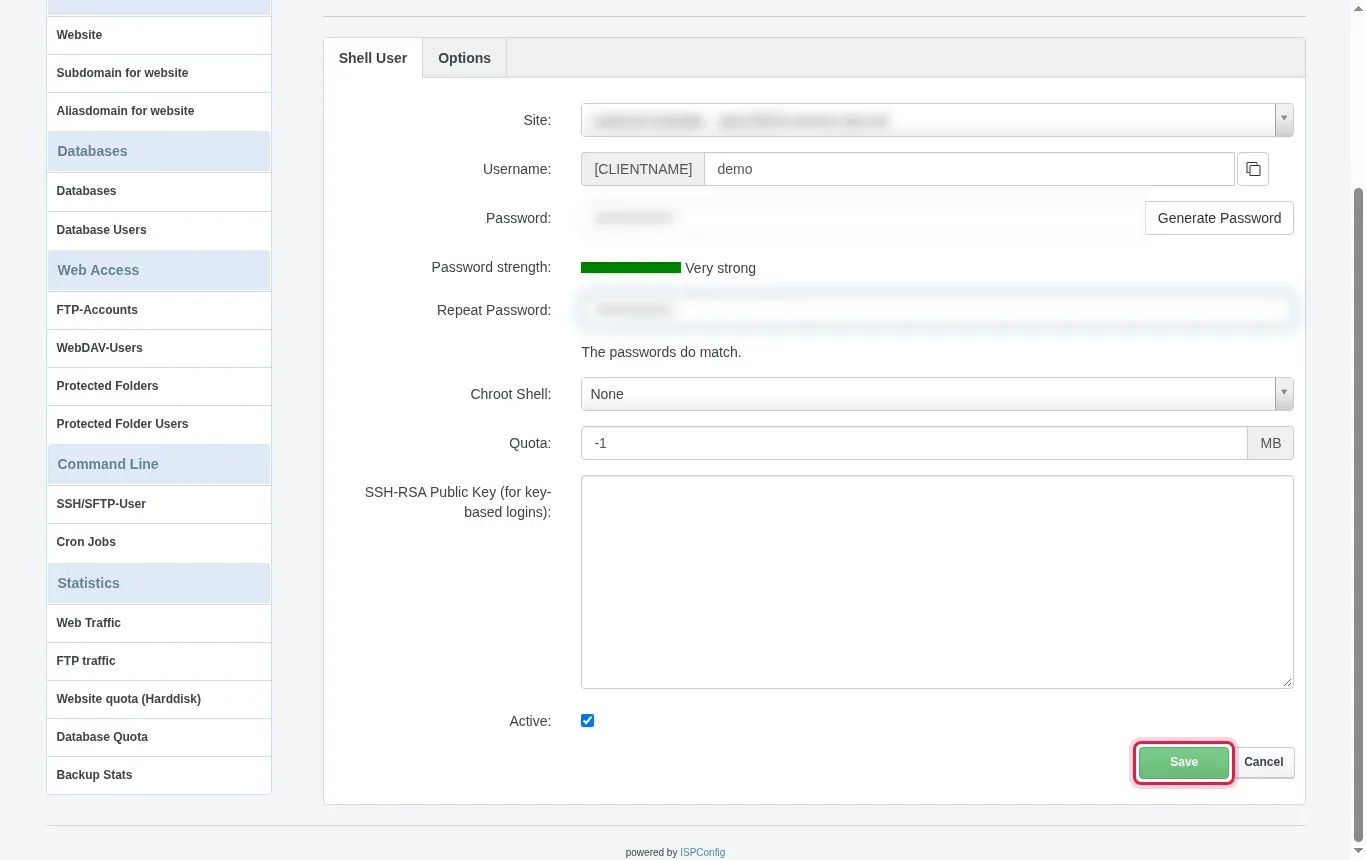Viewport: 1366px width, 860px height.
Task: Go to WebDAV-Users
Action: coord(159,348)
